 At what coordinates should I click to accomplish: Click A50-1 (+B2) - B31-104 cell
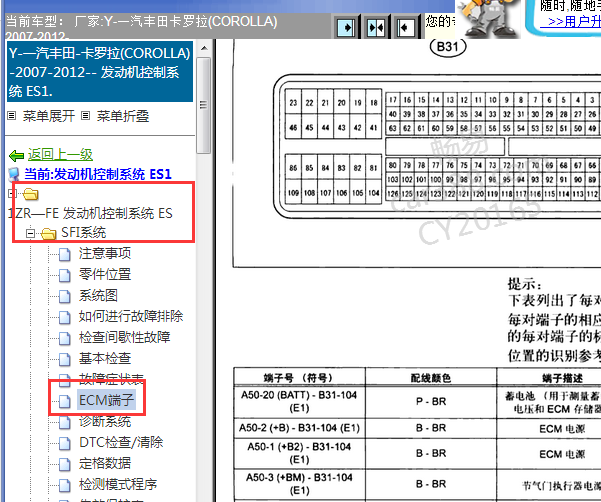[x=299, y=453]
